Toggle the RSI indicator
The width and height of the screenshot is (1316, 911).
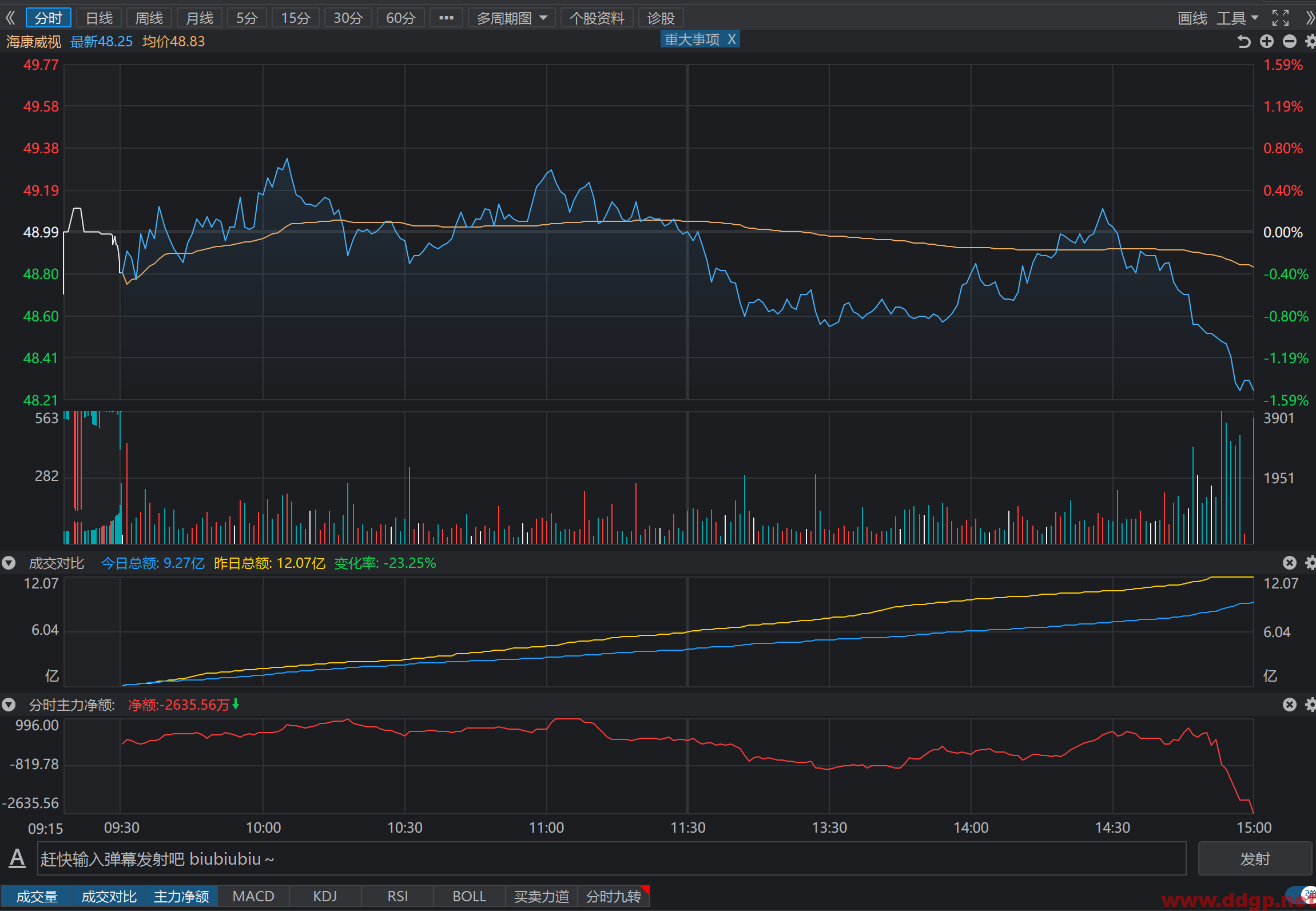tap(397, 896)
